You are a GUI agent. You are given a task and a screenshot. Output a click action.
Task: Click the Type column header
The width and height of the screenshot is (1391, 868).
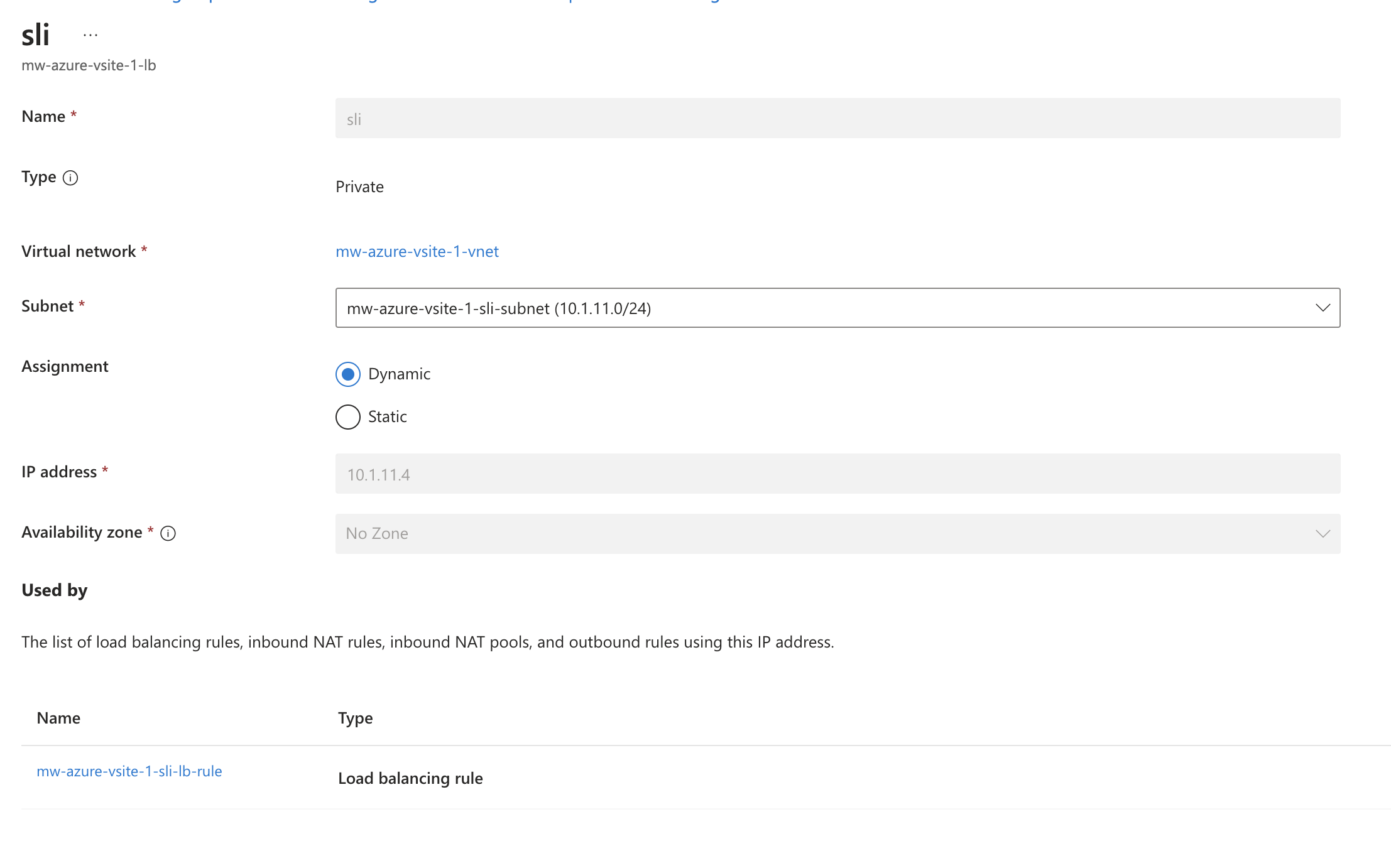[355, 718]
